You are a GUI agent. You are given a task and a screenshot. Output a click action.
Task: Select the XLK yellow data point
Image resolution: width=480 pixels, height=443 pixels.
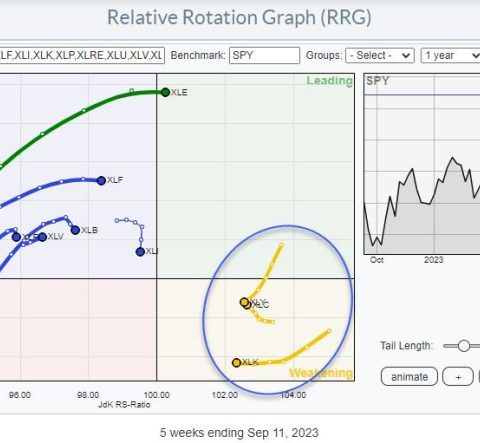click(236, 363)
